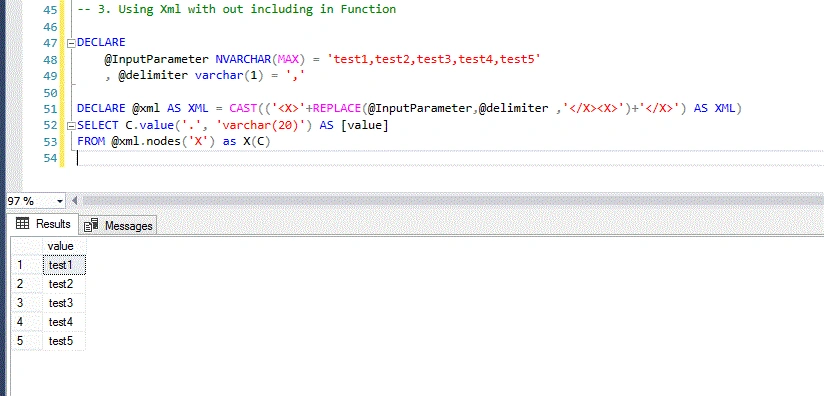Click line number 54 in the gutter
Image resolution: width=824 pixels, height=396 pixels.
coord(49,158)
